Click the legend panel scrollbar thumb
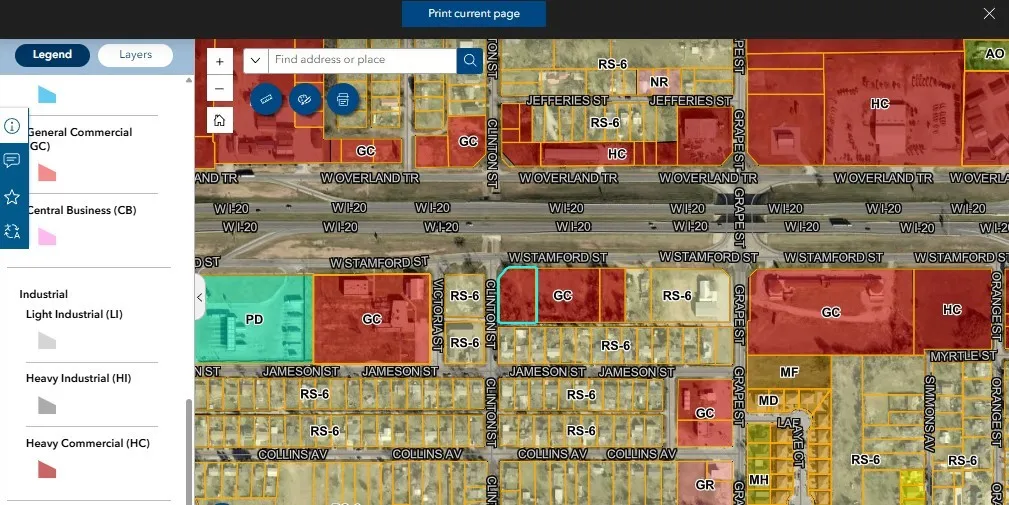Screen dimensions: 1009x505 pos(189,452)
